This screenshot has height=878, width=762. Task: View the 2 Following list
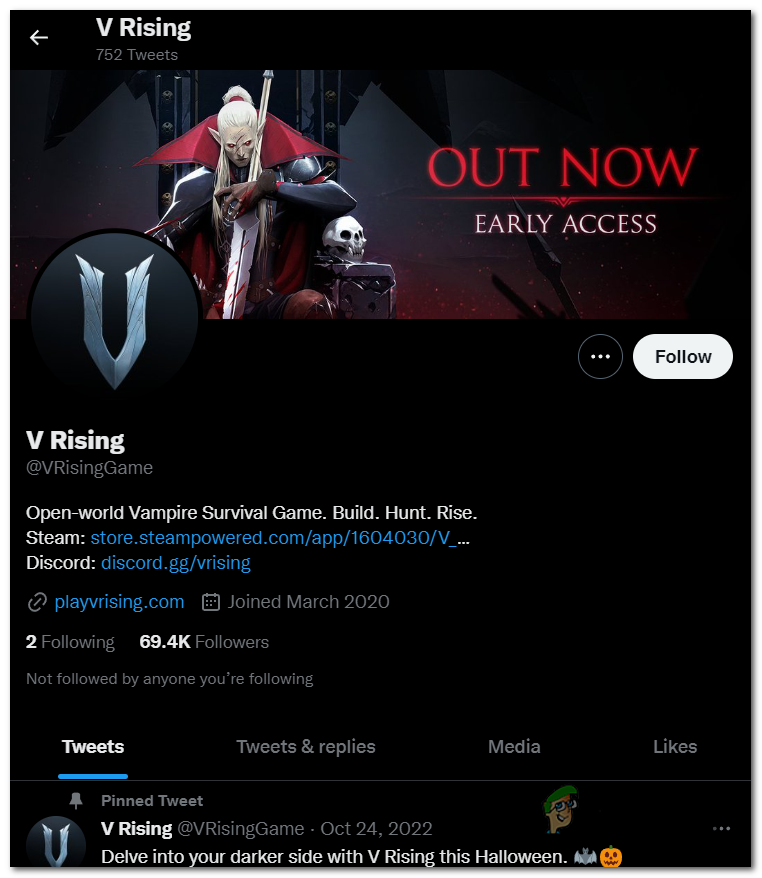click(70, 642)
